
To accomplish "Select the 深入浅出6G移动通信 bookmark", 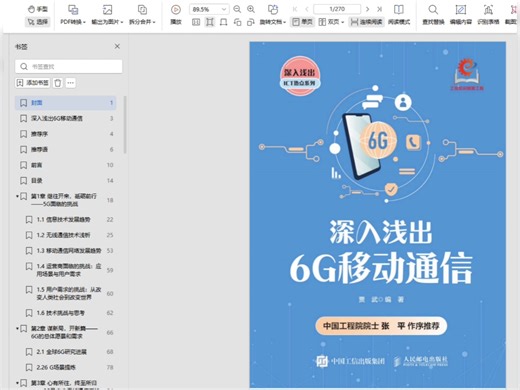I will coord(66,118).
